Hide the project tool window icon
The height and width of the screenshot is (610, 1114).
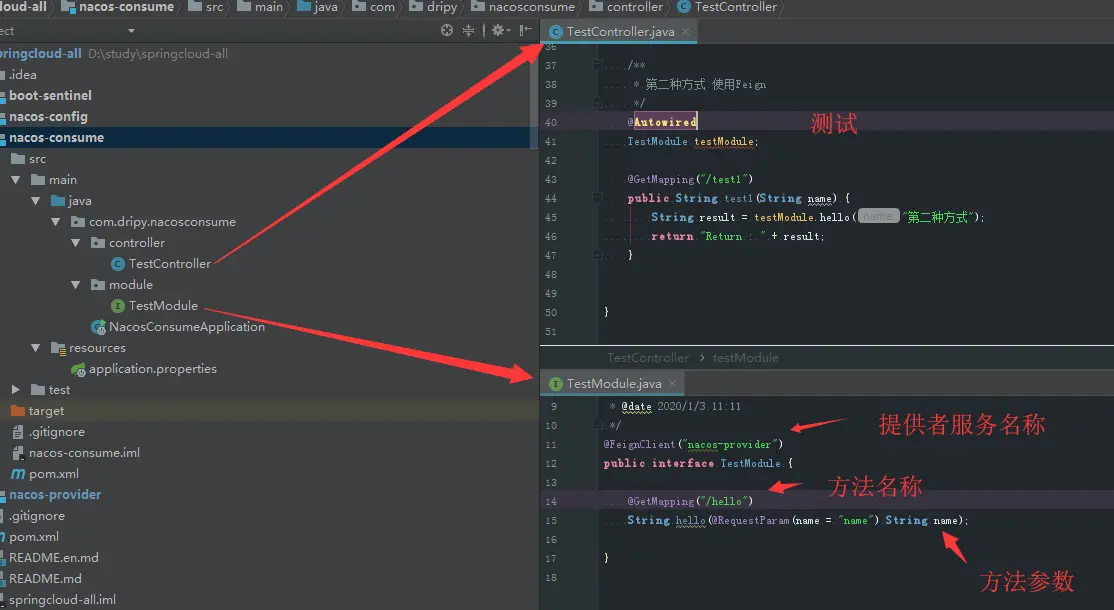(526, 30)
